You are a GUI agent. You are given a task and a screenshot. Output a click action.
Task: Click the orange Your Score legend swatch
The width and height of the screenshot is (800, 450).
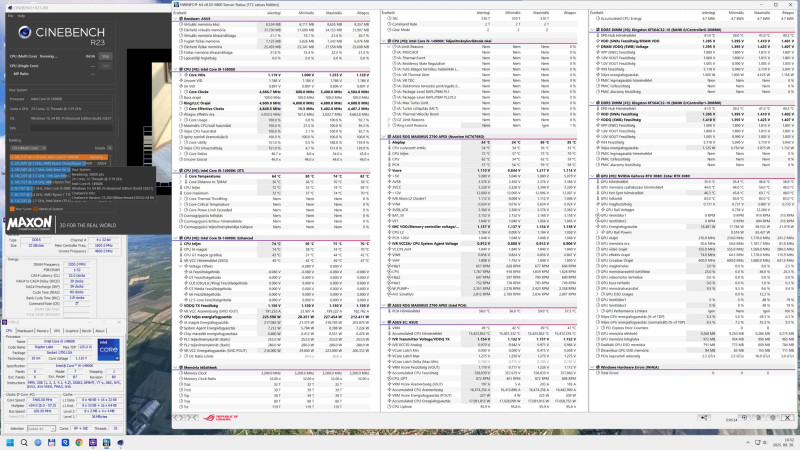(x=12, y=209)
